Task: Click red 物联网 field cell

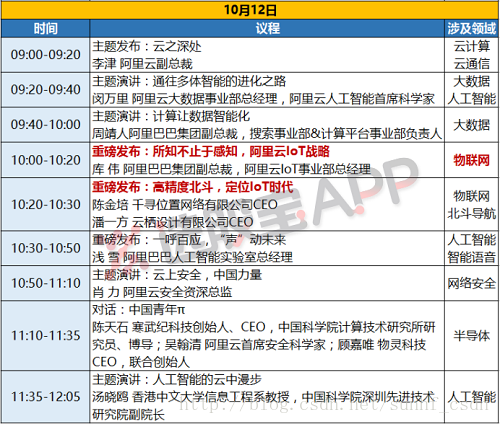Action: (x=472, y=160)
